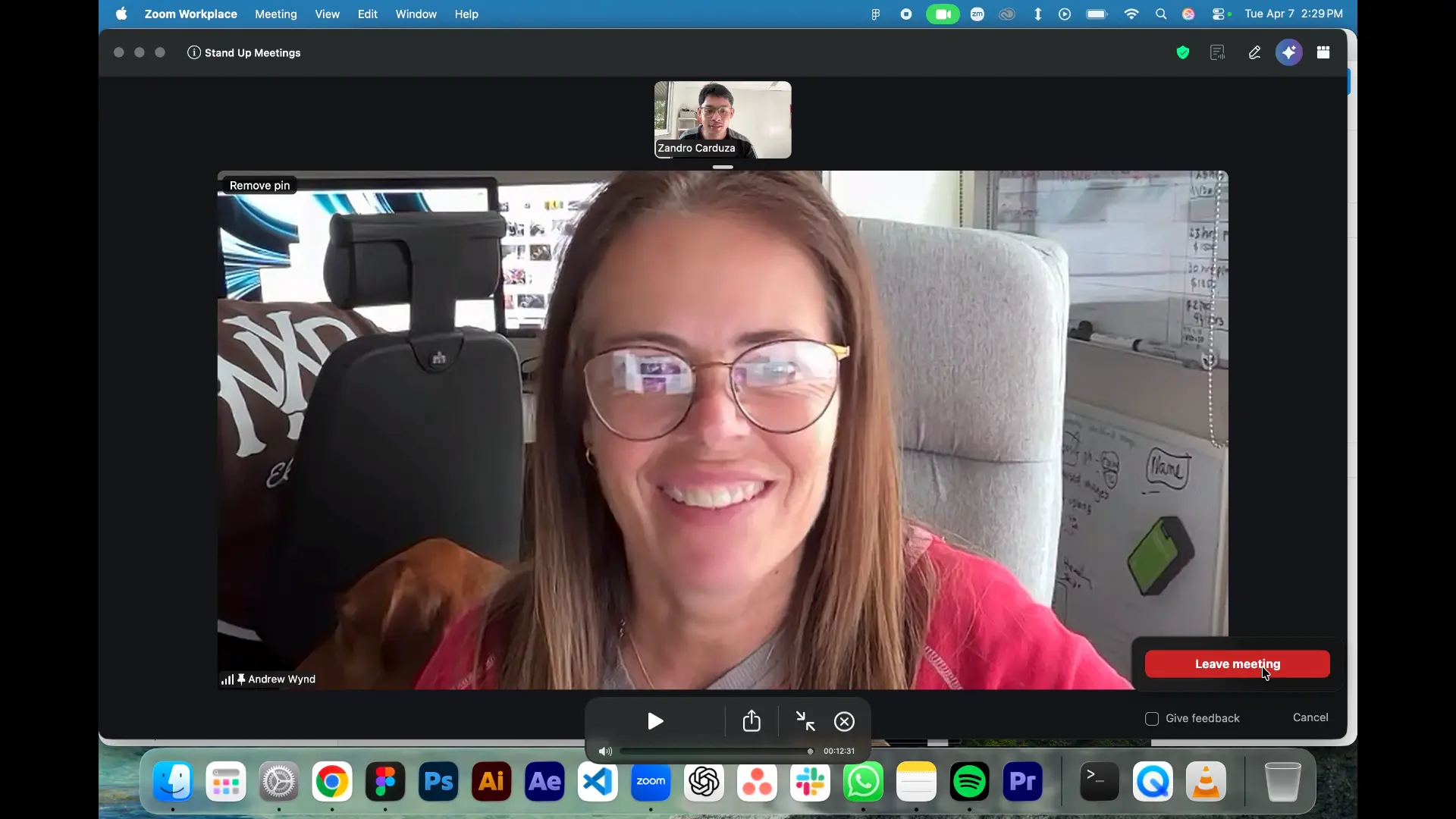
Task: Click the pencil annotate icon
Action: click(x=1255, y=52)
